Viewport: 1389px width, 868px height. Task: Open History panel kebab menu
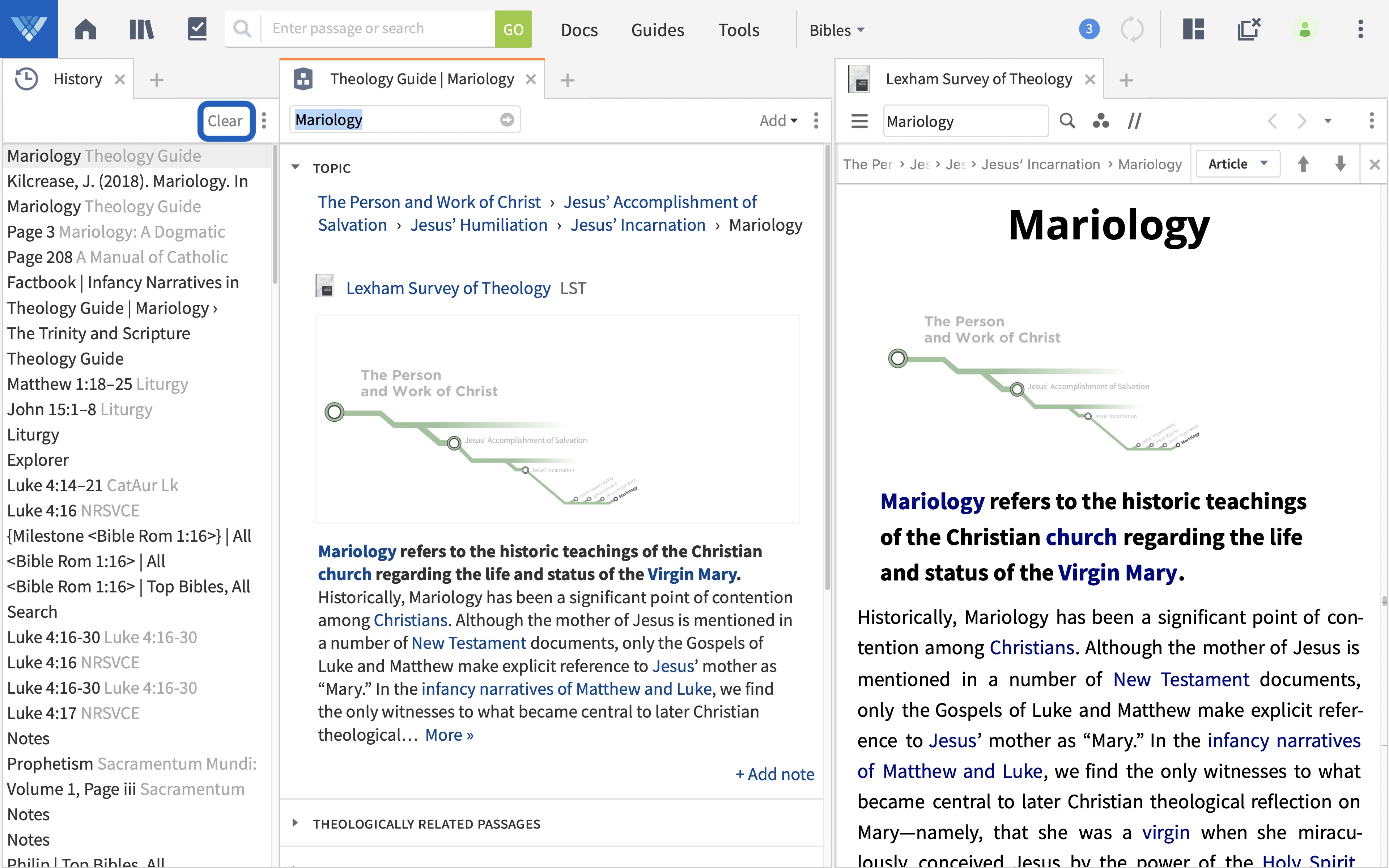(x=264, y=120)
